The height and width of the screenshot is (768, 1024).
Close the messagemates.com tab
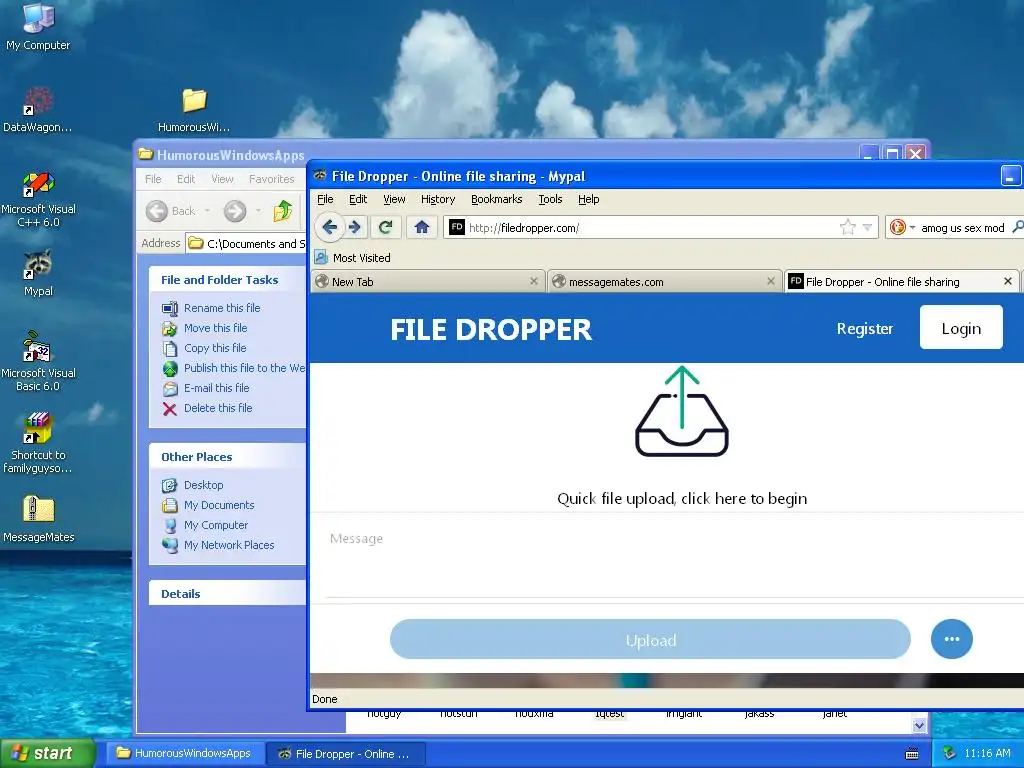pyautogui.click(x=771, y=281)
